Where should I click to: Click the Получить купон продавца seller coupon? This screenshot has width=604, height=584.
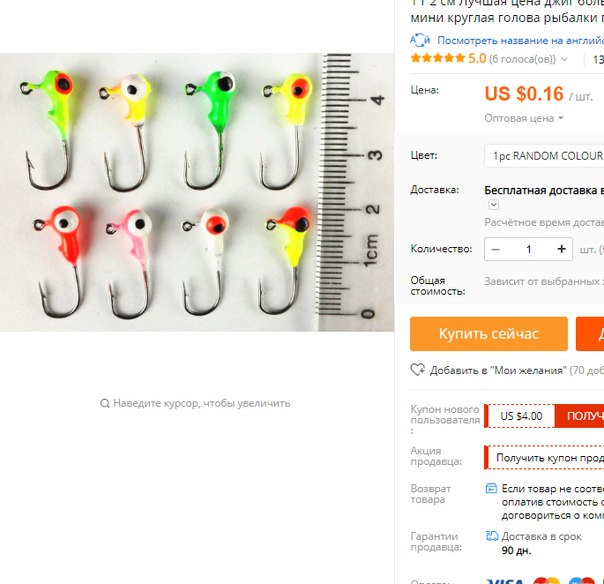(x=544, y=458)
